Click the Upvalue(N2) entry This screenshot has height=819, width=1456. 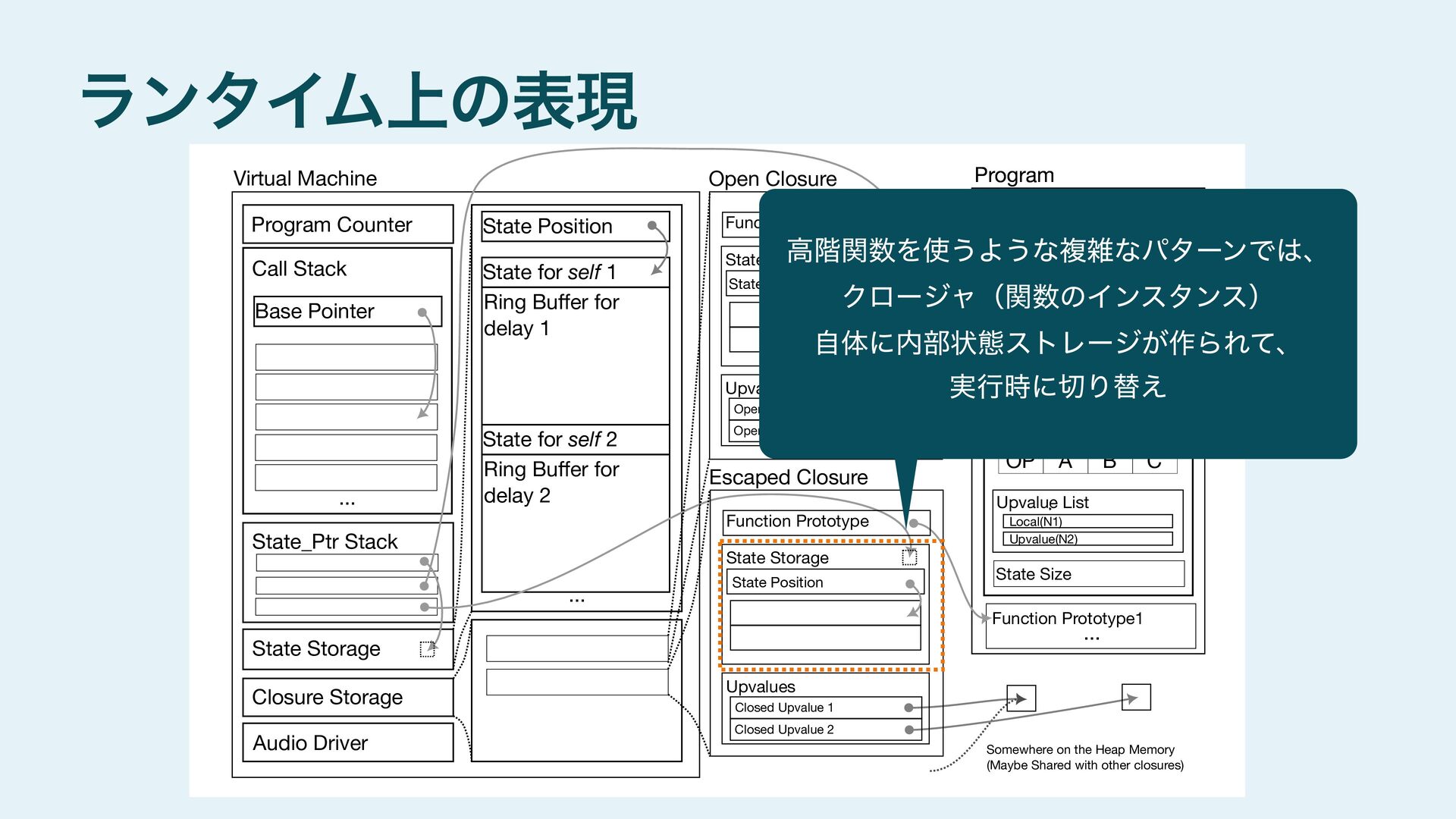(x=1087, y=539)
